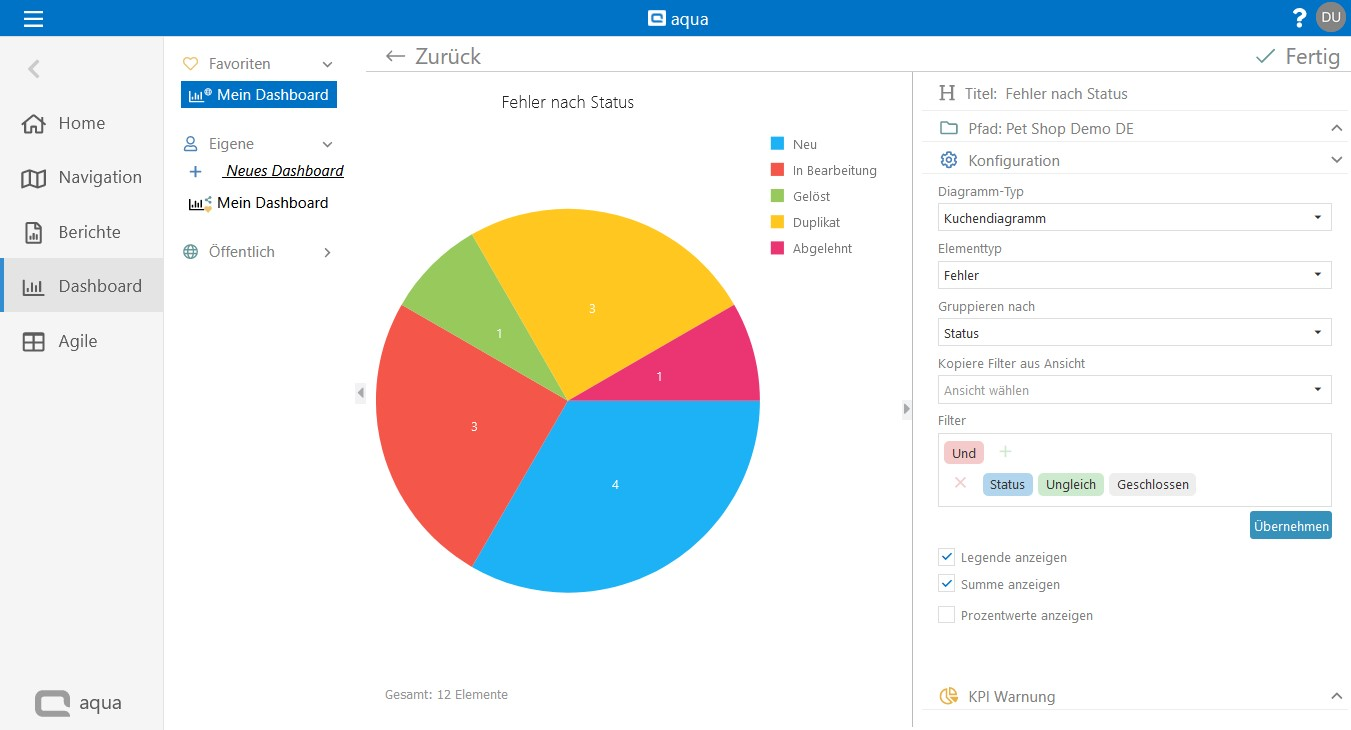
Task: Go to Berichte in sidebar
Action: click(x=88, y=232)
